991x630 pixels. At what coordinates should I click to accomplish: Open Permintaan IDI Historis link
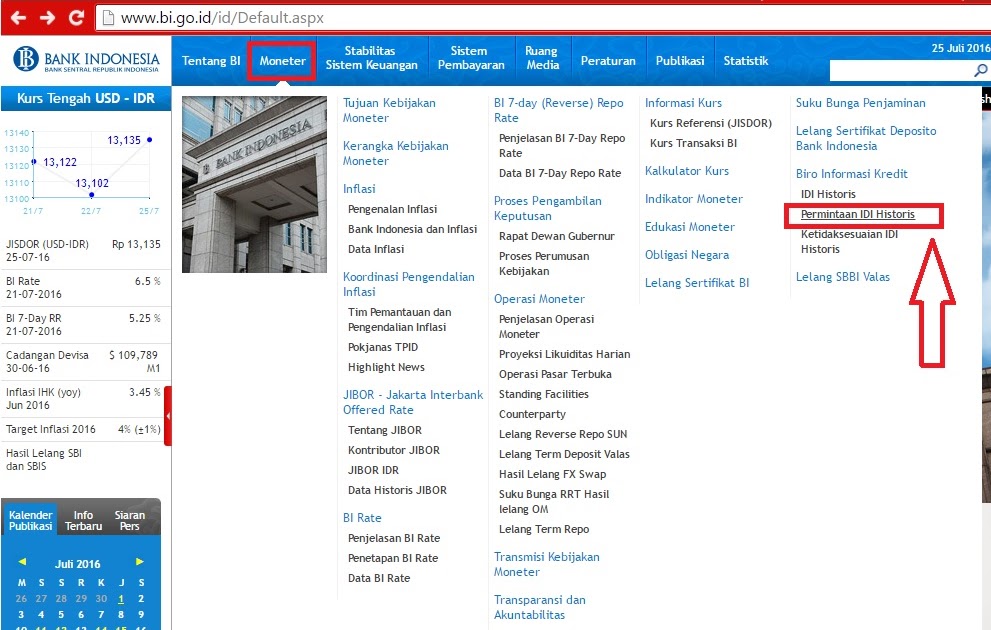pos(858,214)
